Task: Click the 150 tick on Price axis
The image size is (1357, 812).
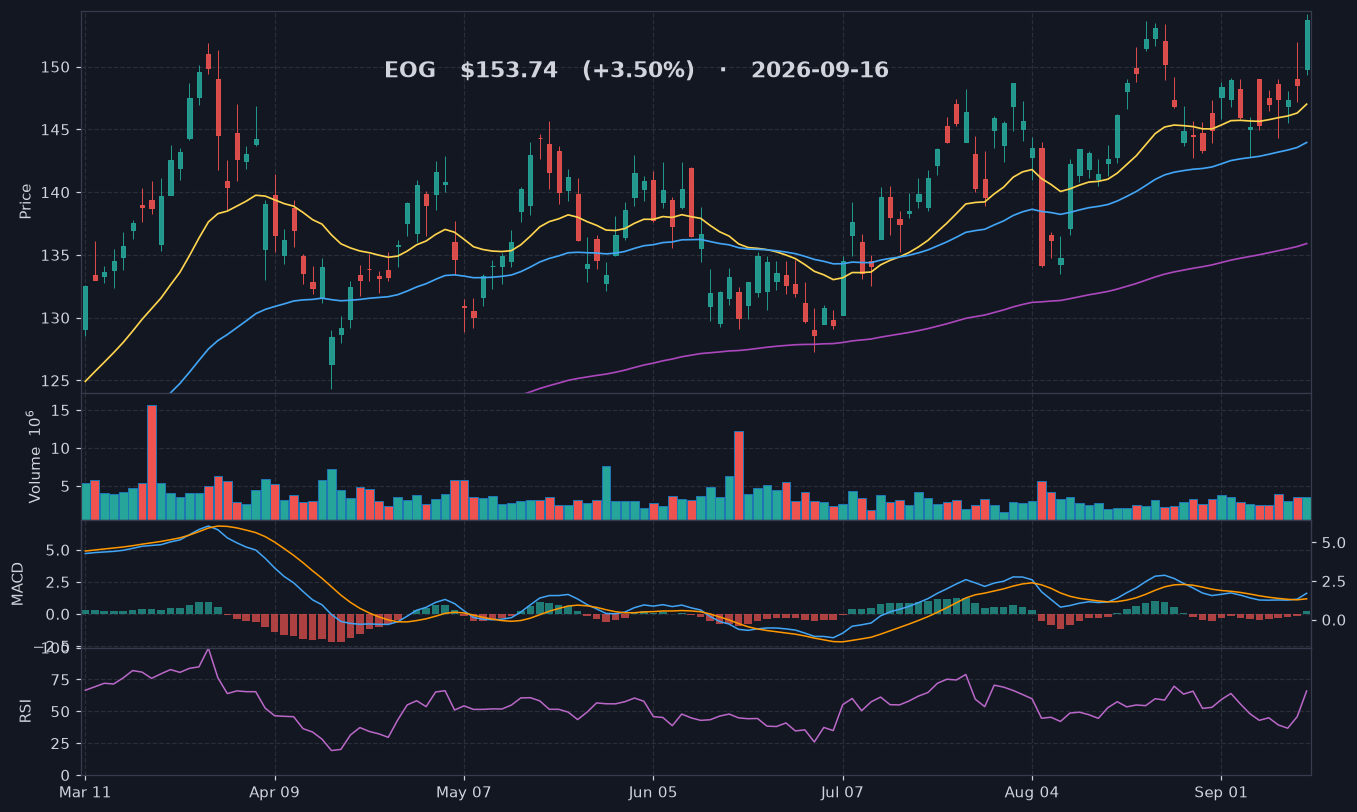Action: tap(56, 67)
